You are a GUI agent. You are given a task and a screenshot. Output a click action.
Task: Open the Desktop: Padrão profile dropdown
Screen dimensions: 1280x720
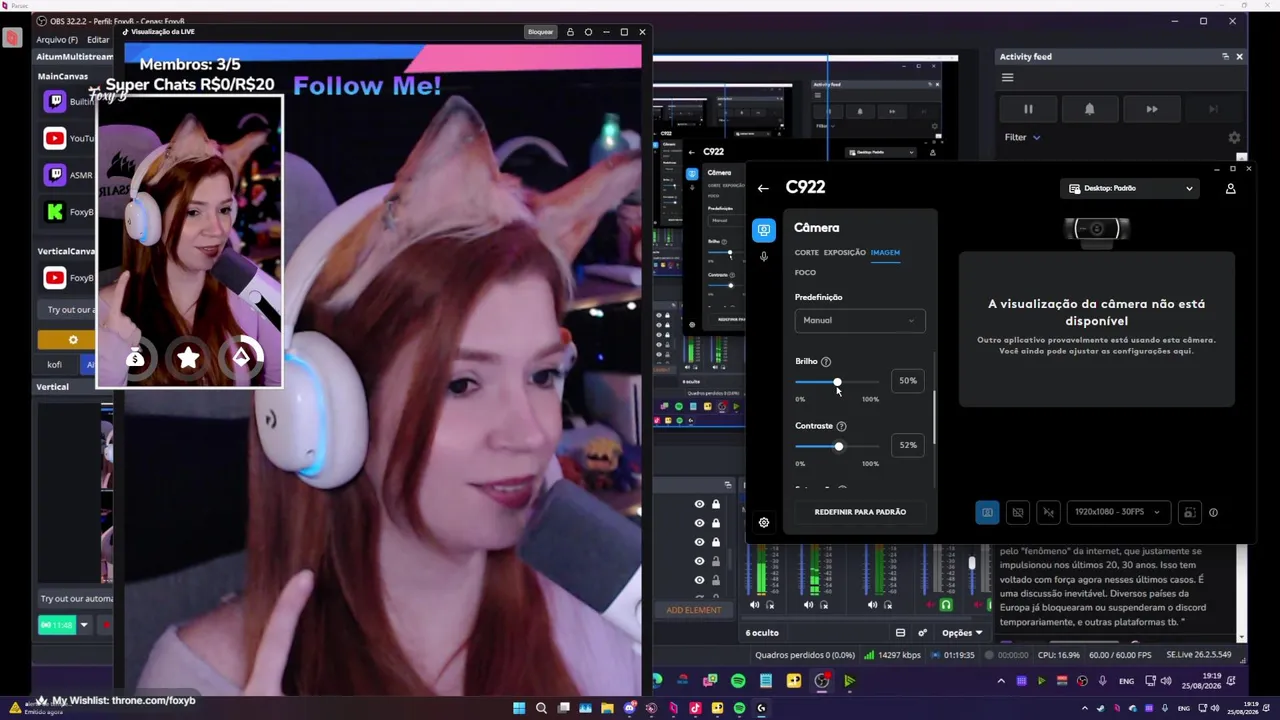(1130, 188)
